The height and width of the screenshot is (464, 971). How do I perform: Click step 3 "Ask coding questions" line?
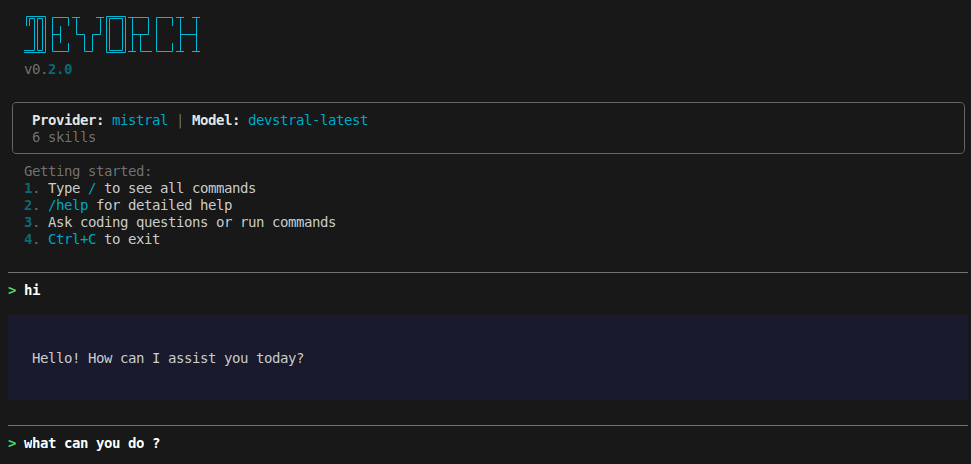pos(190,222)
